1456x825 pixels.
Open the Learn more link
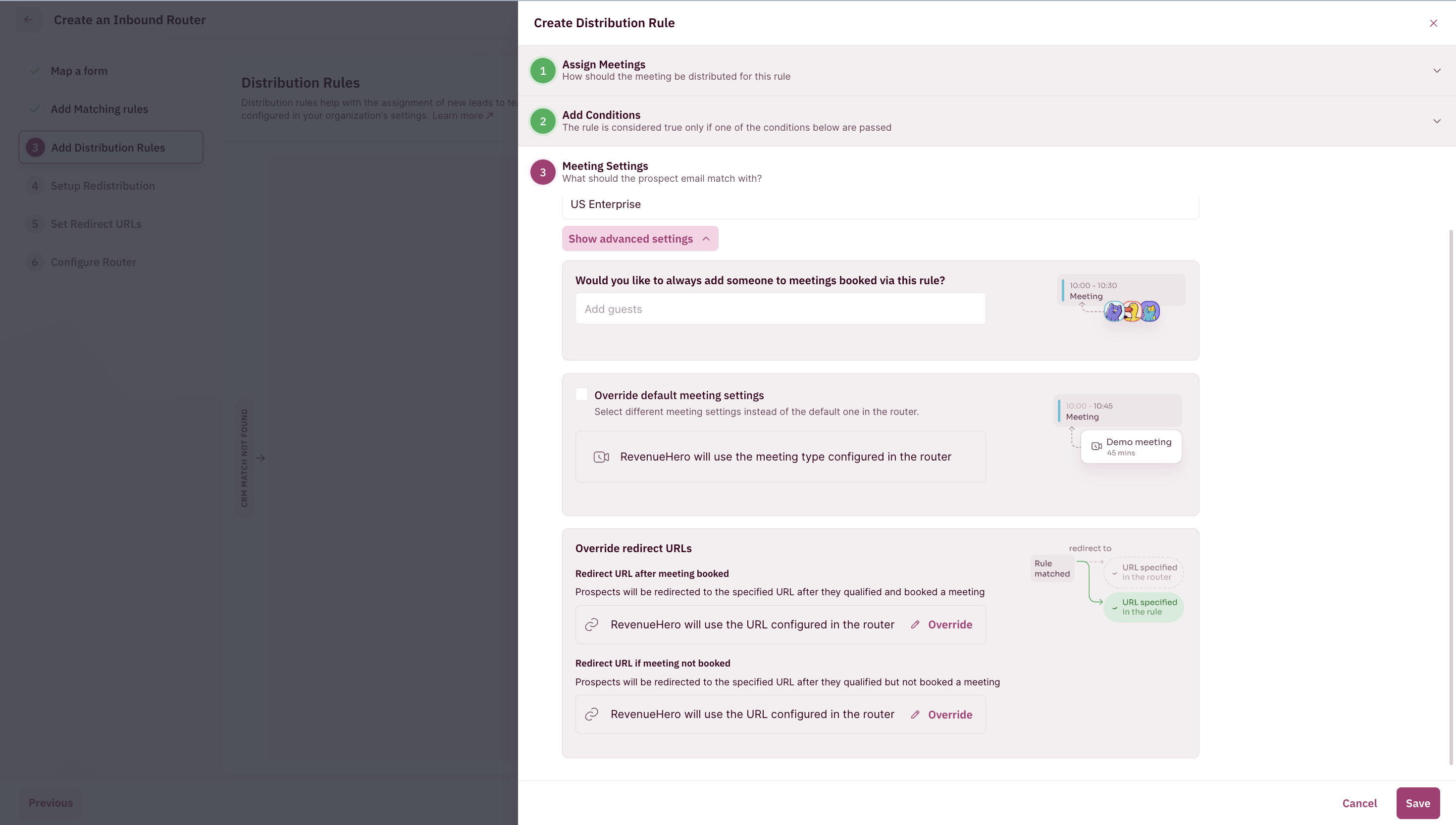tap(462, 115)
